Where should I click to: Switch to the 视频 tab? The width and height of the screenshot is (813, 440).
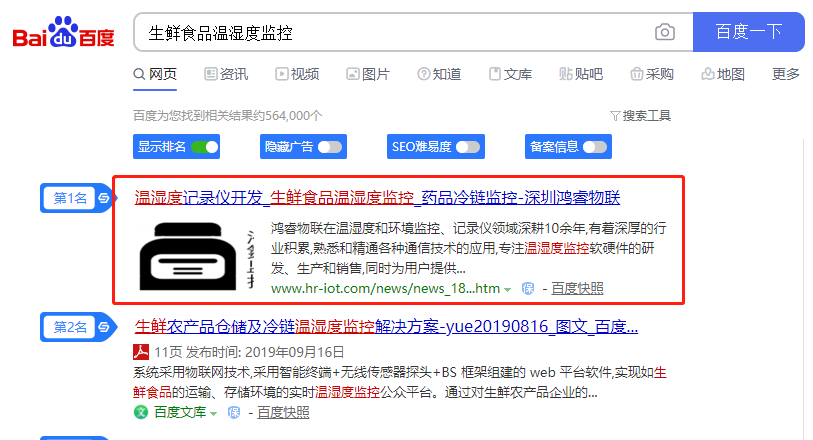(x=297, y=74)
